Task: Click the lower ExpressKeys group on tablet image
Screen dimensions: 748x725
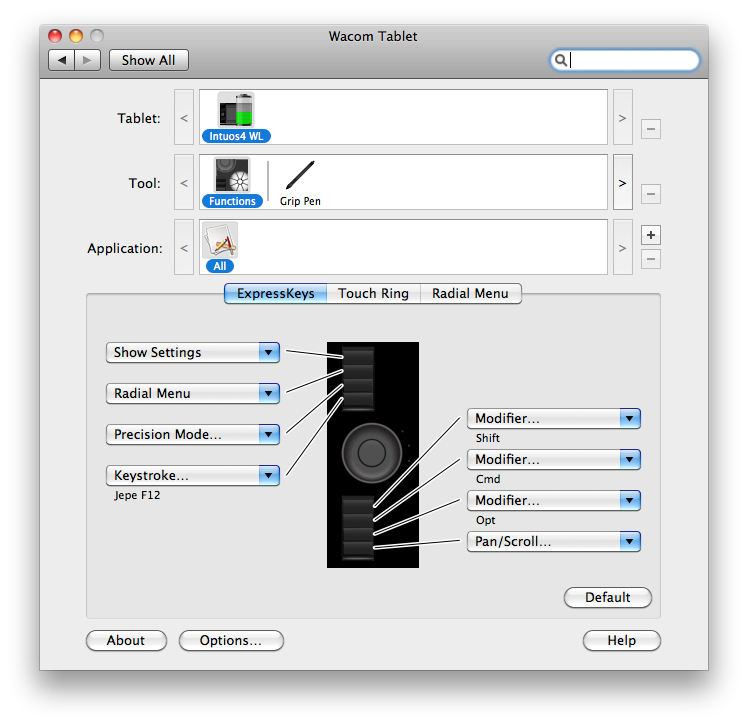Action: (x=358, y=528)
